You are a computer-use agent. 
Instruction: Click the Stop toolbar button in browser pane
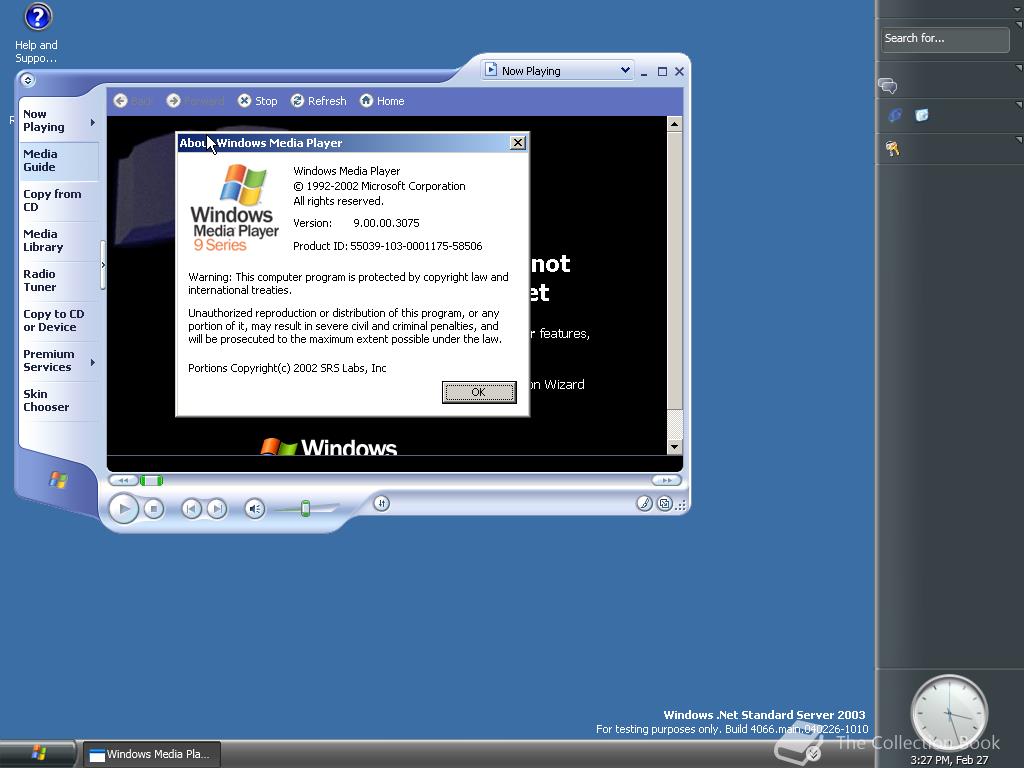(x=258, y=101)
